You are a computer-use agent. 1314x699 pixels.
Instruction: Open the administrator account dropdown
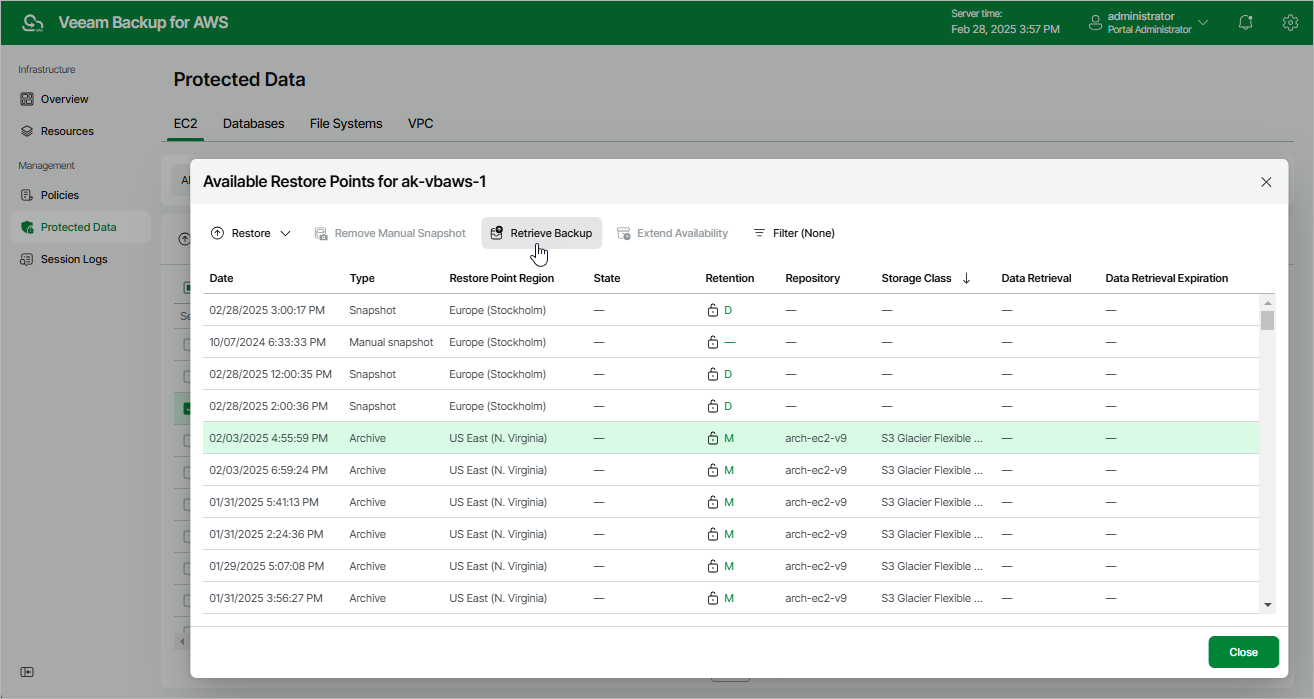coord(1202,23)
